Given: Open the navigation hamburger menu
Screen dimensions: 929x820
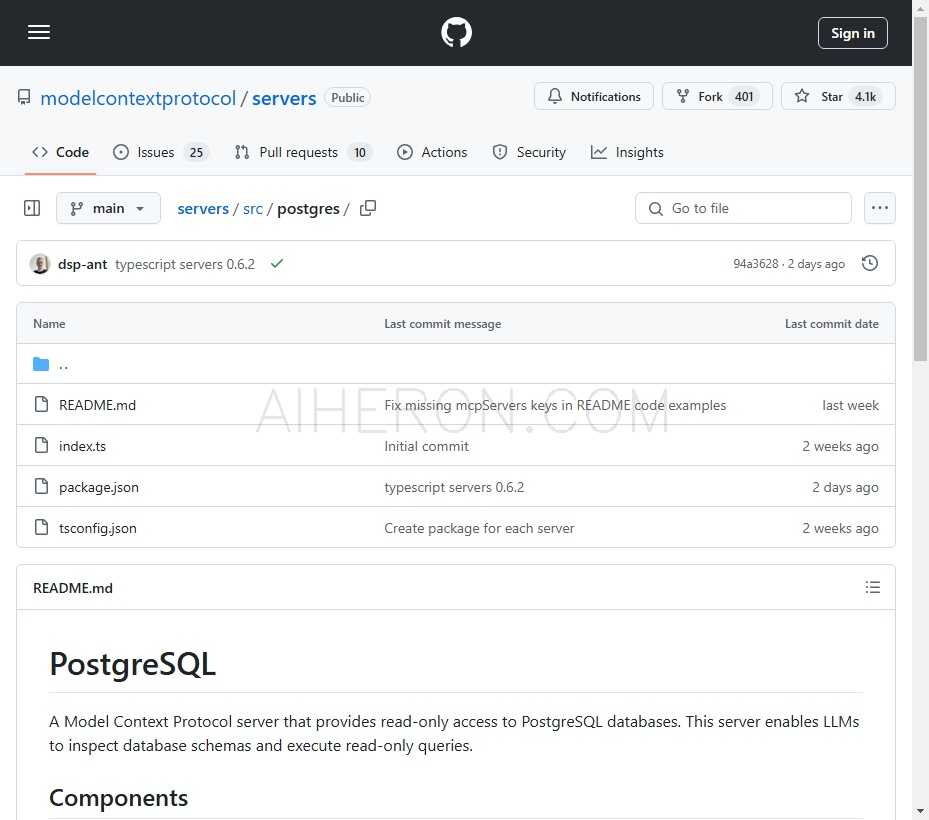Looking at the screenshot, I should pyautogui.click(x=39, y=32).
